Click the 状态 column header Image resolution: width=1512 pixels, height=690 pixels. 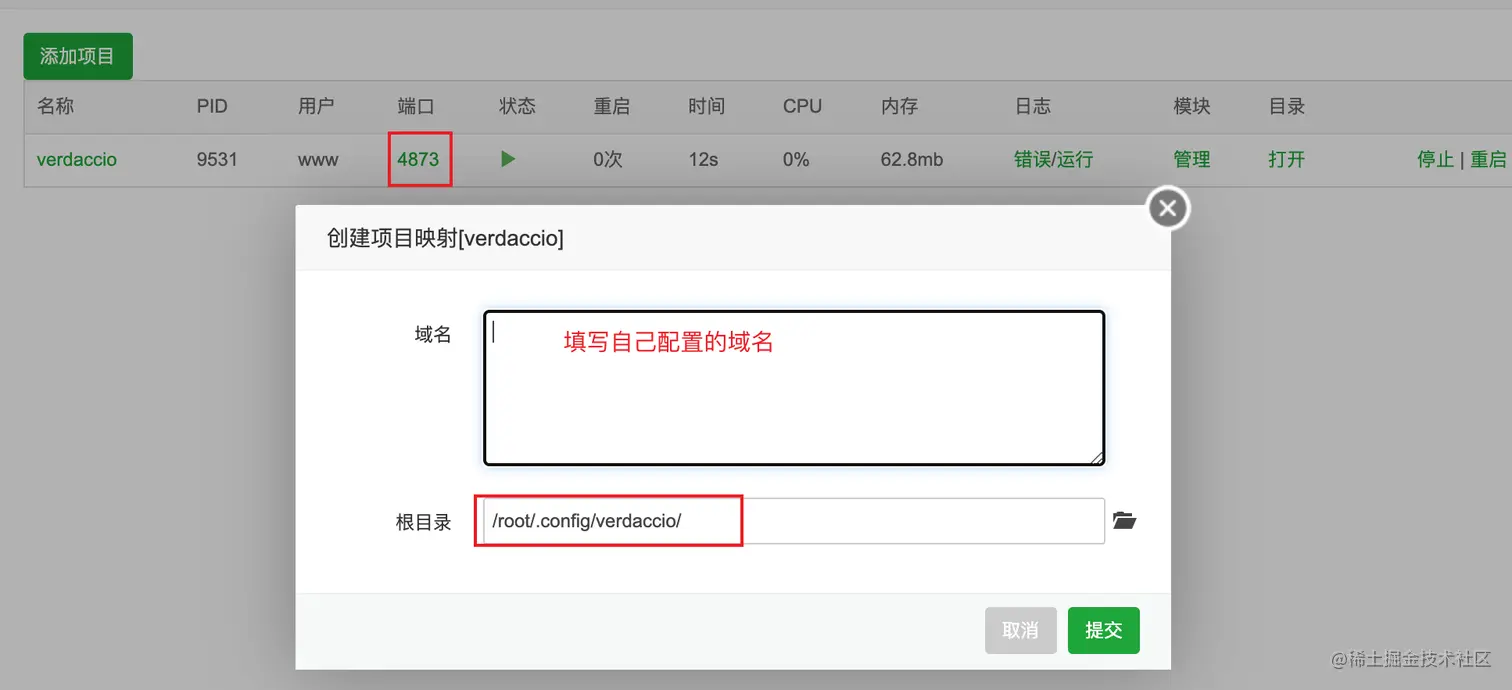tap(518, 106)
